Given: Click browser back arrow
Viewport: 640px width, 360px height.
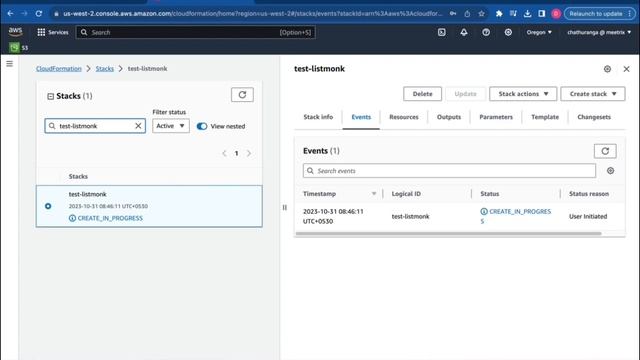Looking at the screenshot, I should pyautogui.click(x=10, y=13).
